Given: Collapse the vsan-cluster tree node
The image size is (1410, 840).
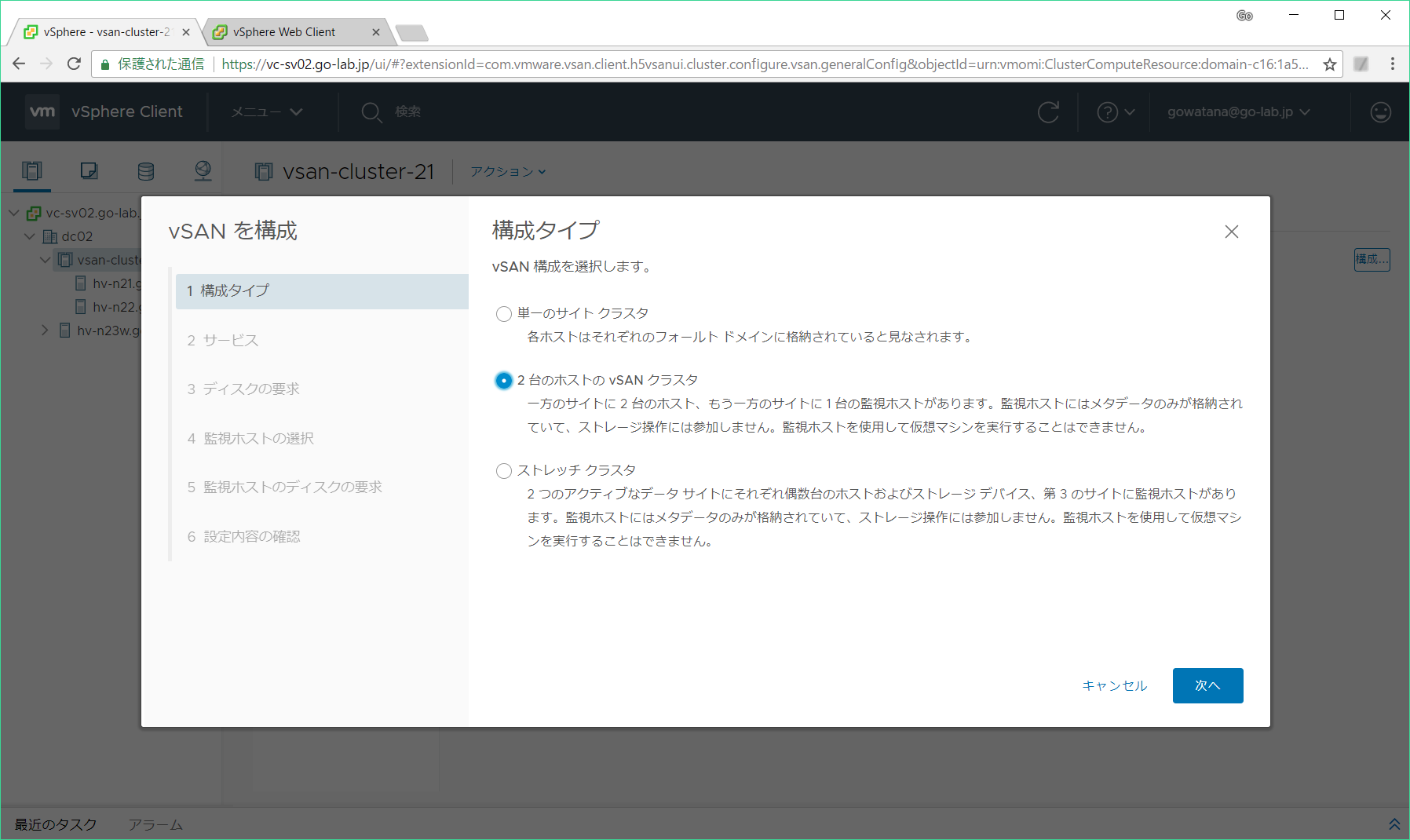Looking at the screenshot, I should (x=46, y=260).
